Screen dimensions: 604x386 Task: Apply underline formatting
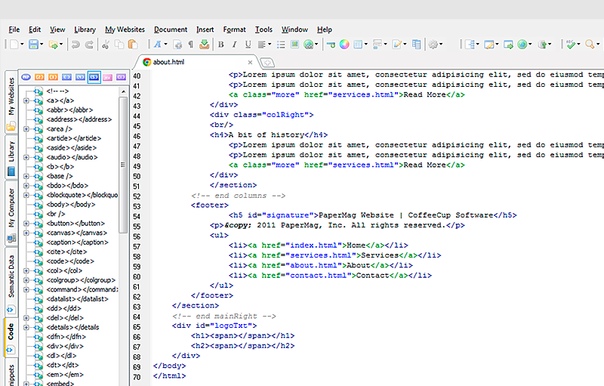pyautogui.click(x=248, y=45)
